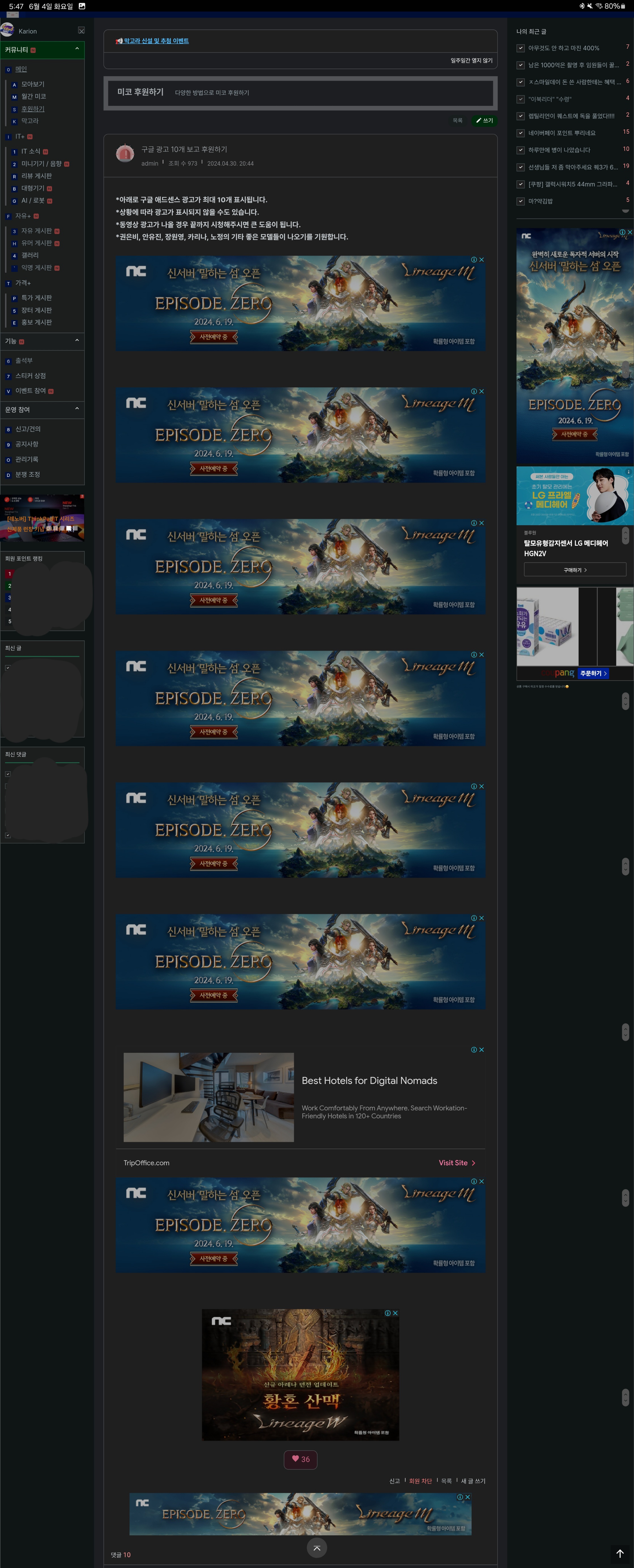Close the right sidebar Lineage ad
This screenshot has height=1568, width=634.
[x=630, y=232]
